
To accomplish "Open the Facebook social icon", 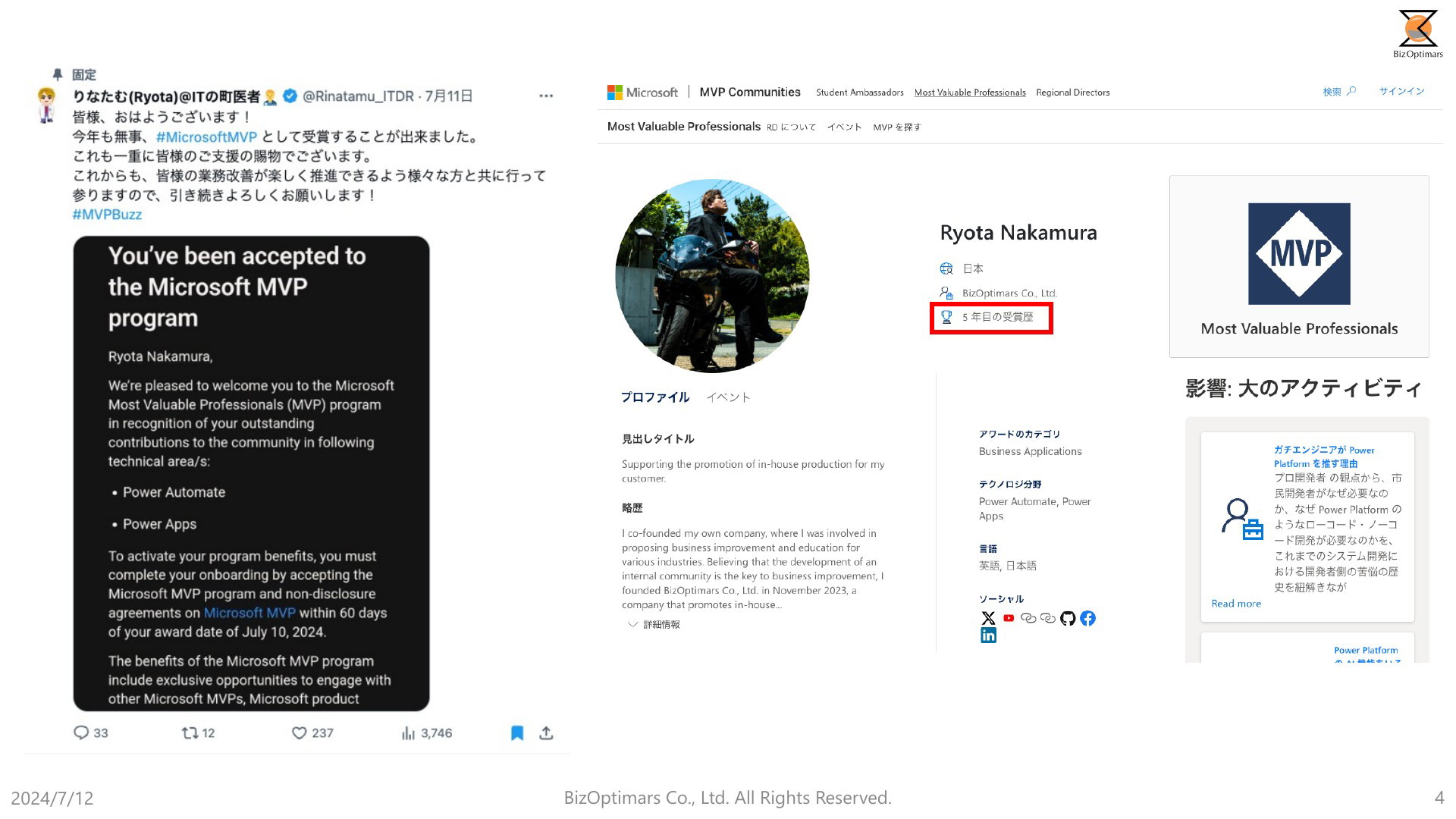I will [x=1087, y=618].
